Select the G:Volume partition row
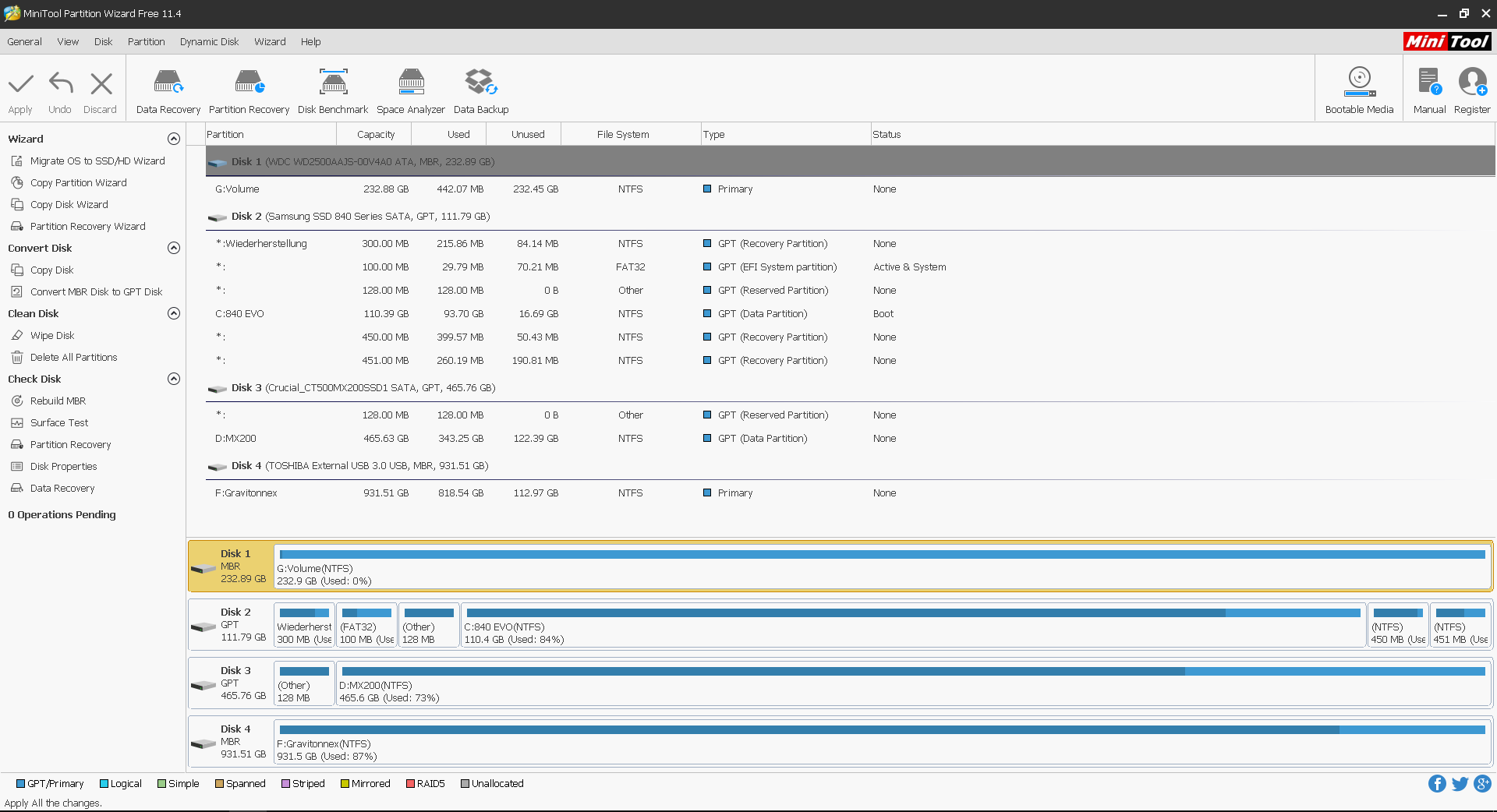Screen dimensions: 1497x812 coord(851,189)
